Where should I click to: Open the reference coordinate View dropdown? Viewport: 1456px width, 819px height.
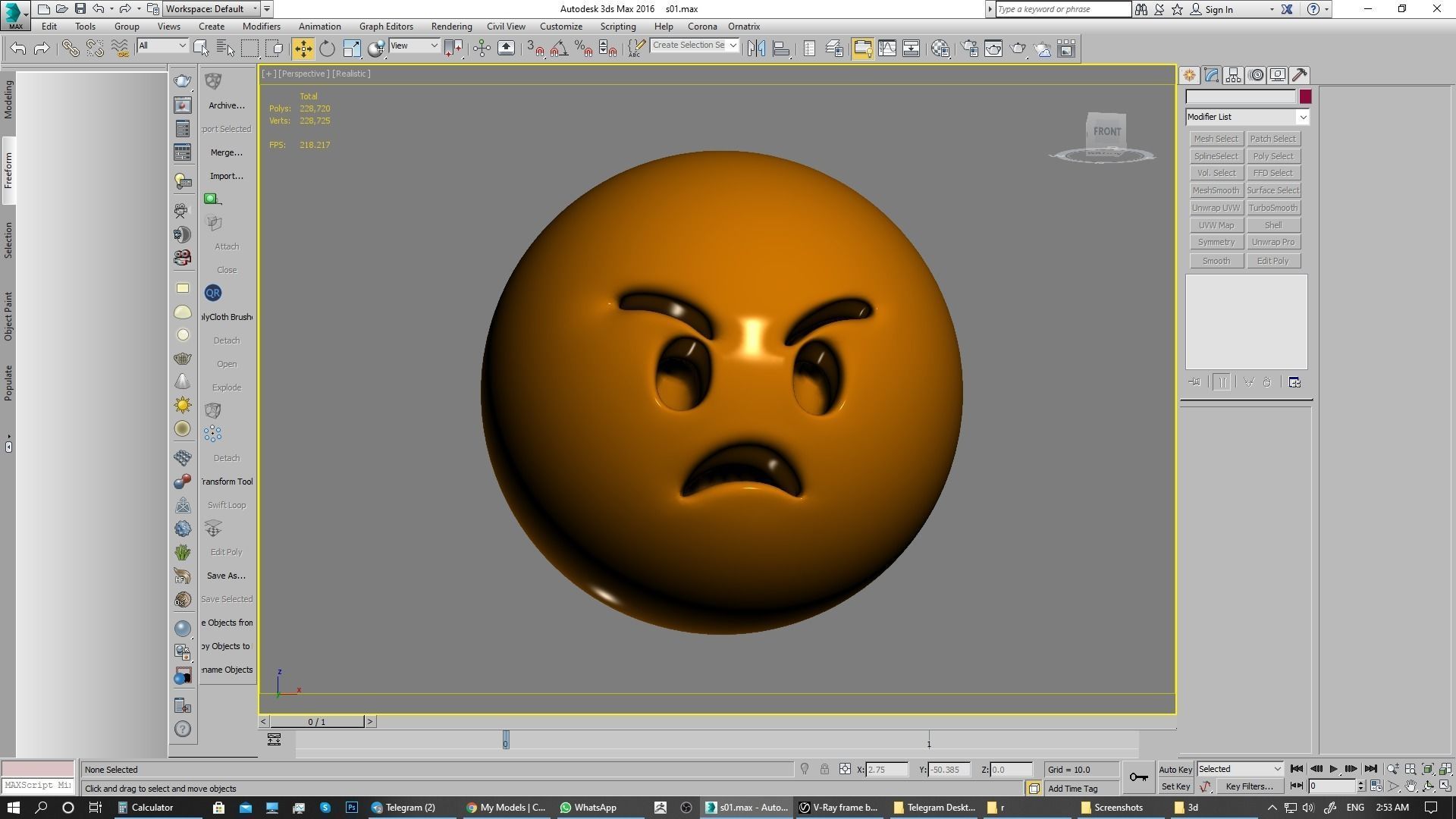point(414,46)
